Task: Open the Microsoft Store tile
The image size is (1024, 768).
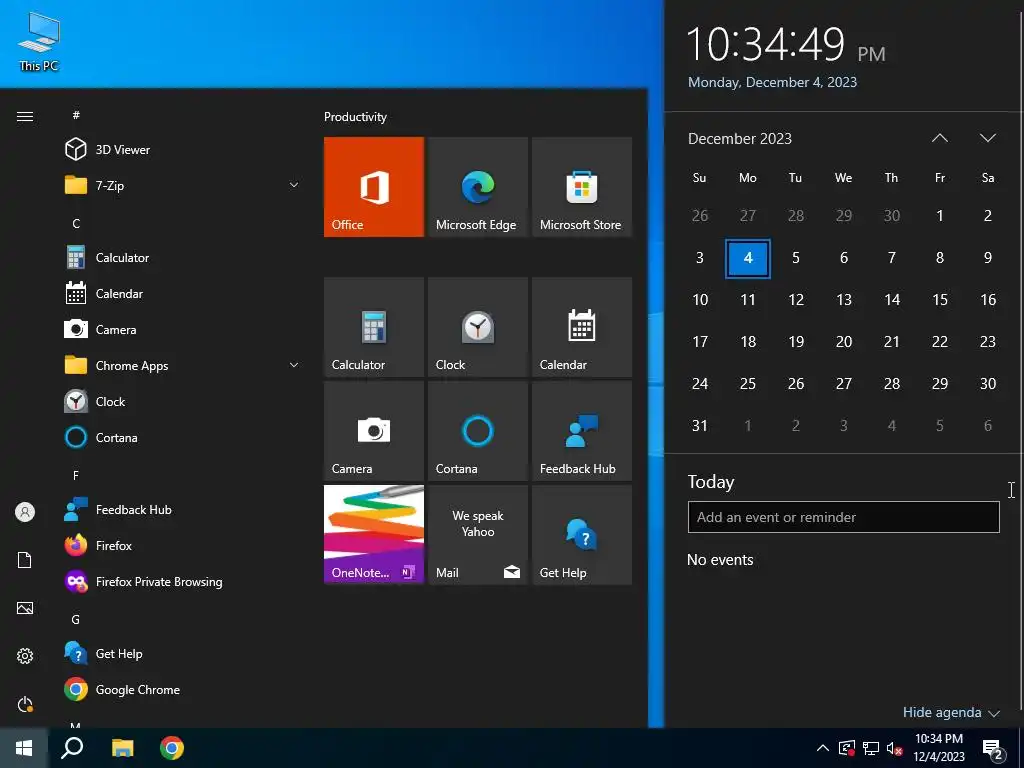Action: (x=582, y=187)
